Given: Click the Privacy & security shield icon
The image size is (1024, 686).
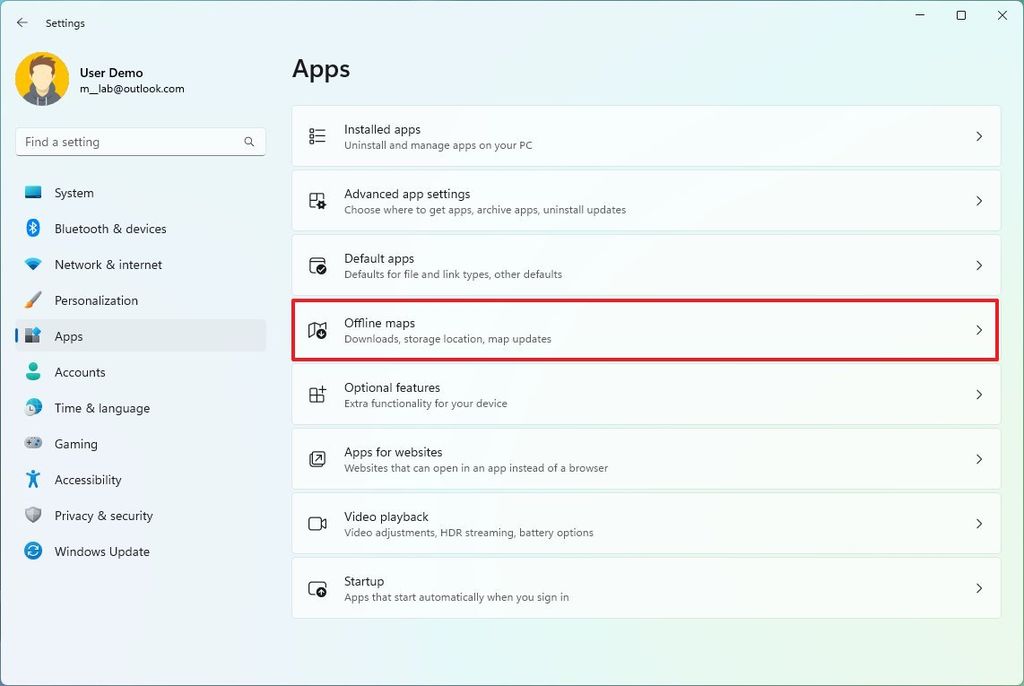Looking at the screenshot, I should 33,515.
